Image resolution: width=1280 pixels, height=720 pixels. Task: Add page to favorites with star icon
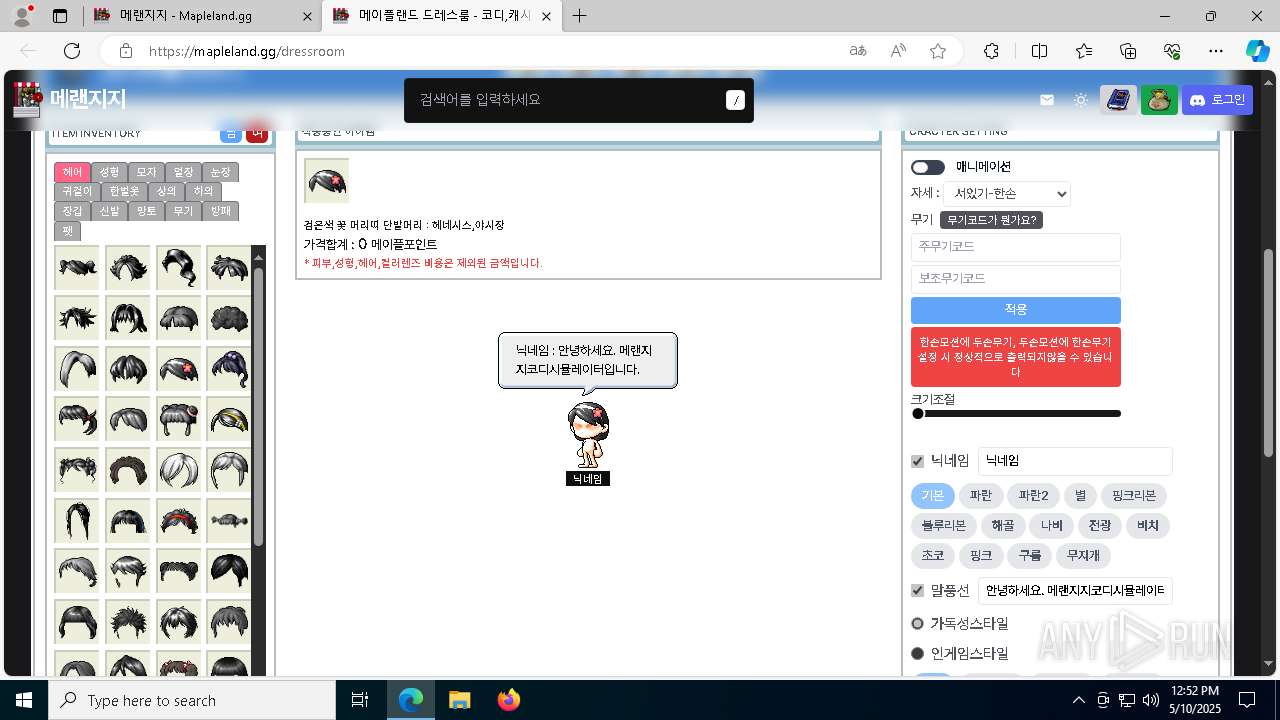point(938,51)
